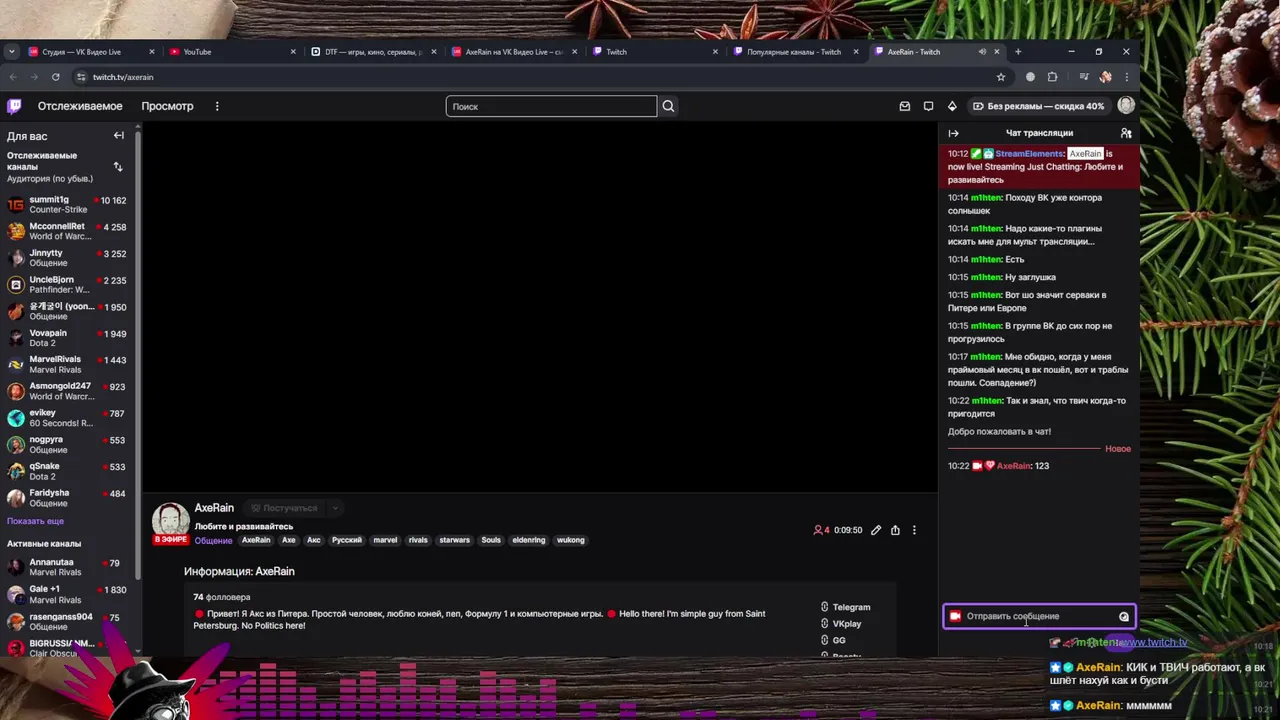The image size is (1280, 720).
Task: Click the bits crown icon in top bar
Action: [x=952, y=106]
